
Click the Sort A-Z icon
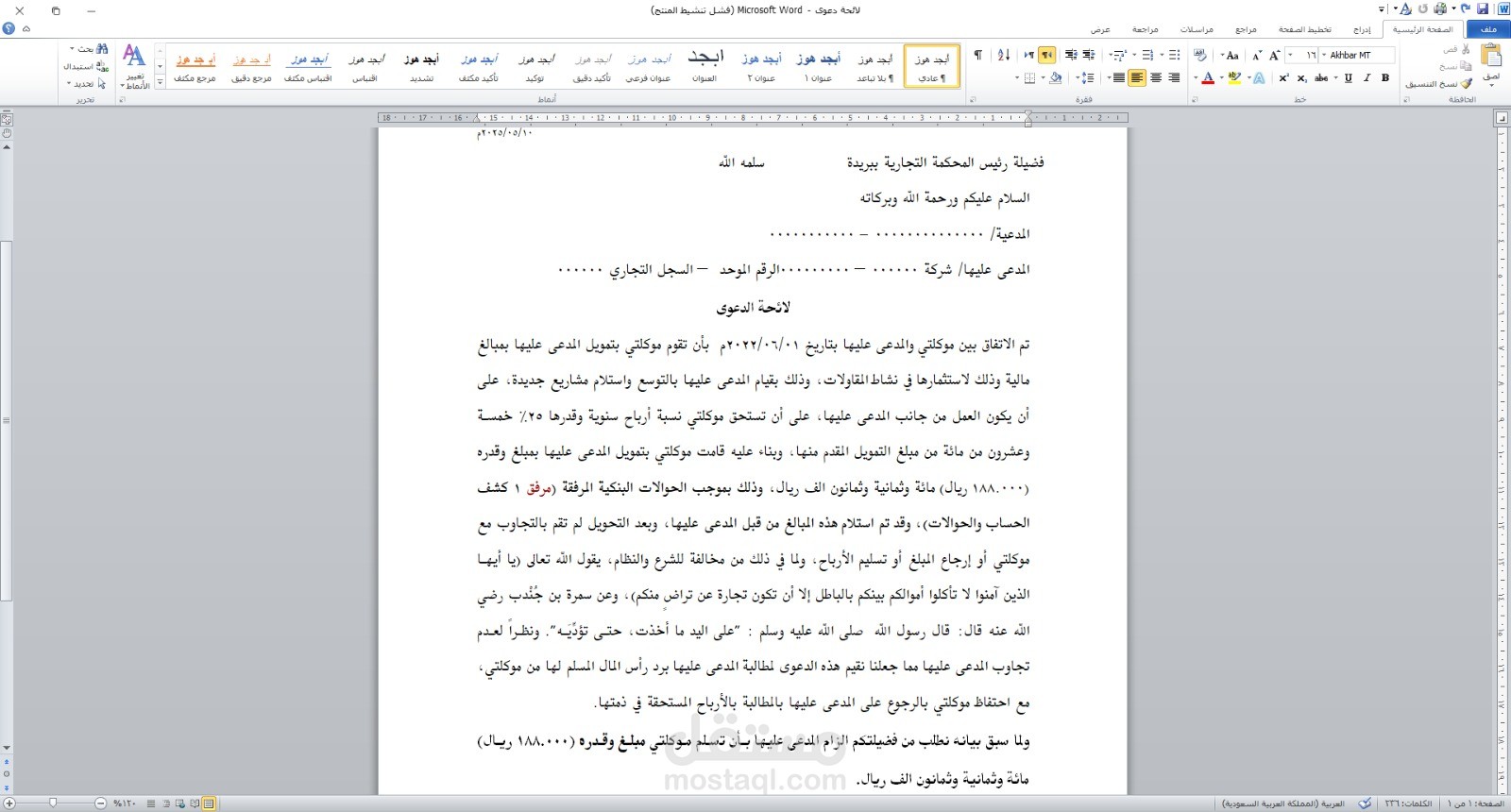coord(1004,55)
